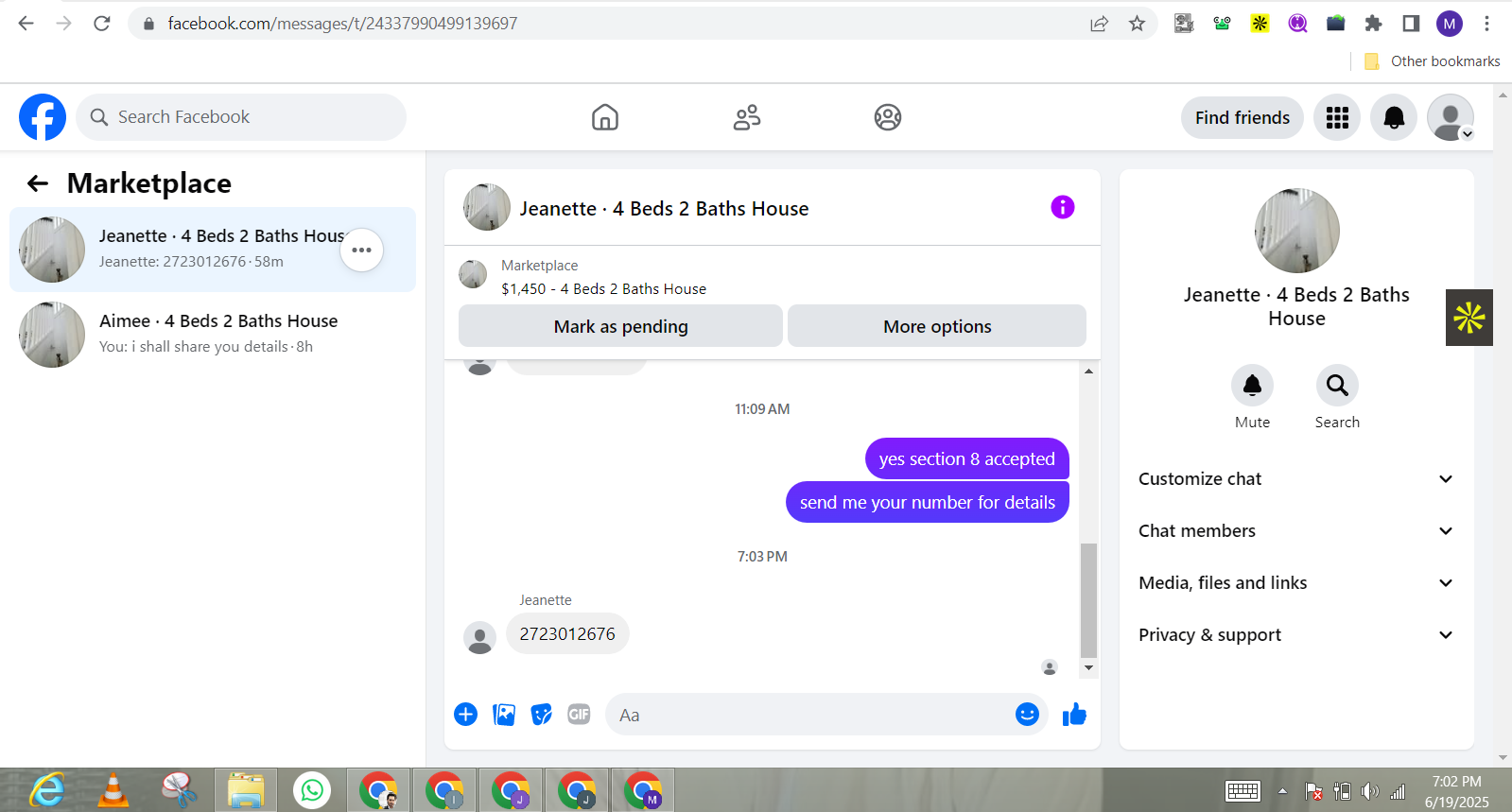This screenshot has height=812, width=1512.
Task: Open options for Jeanette conversation
Action: coord(361,250)
